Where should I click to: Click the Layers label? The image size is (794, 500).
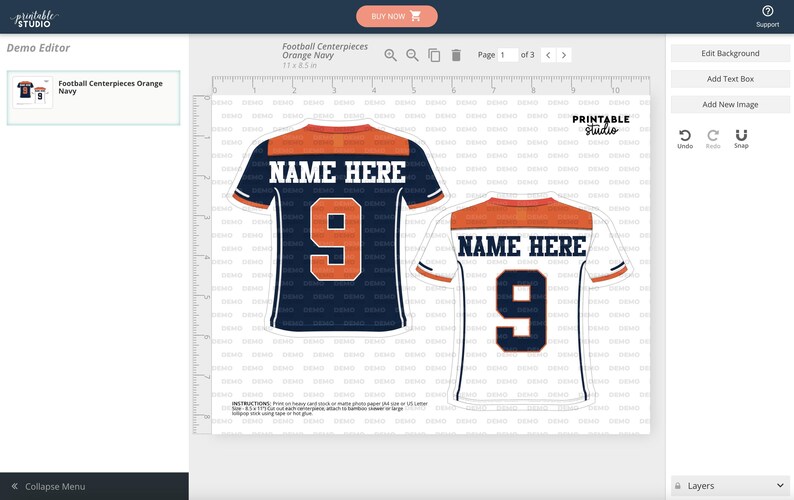tap(701, 486)
